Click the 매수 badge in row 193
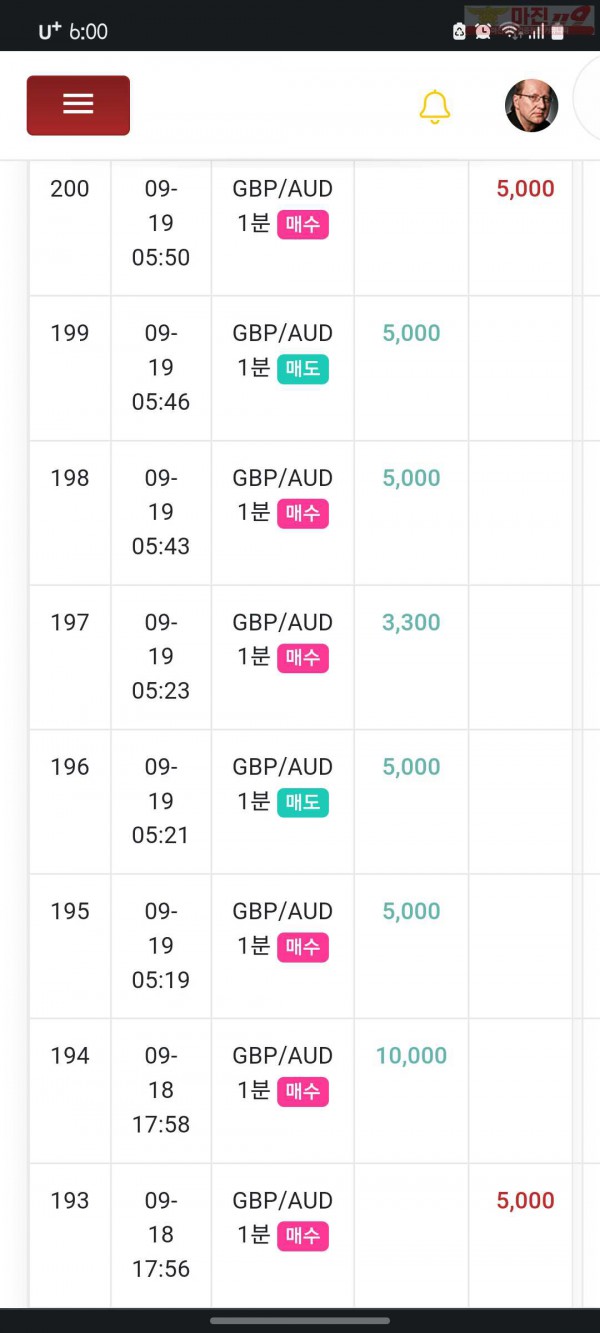The height and width of the screenshot is (1333, 600). [x=303, y=1236]
